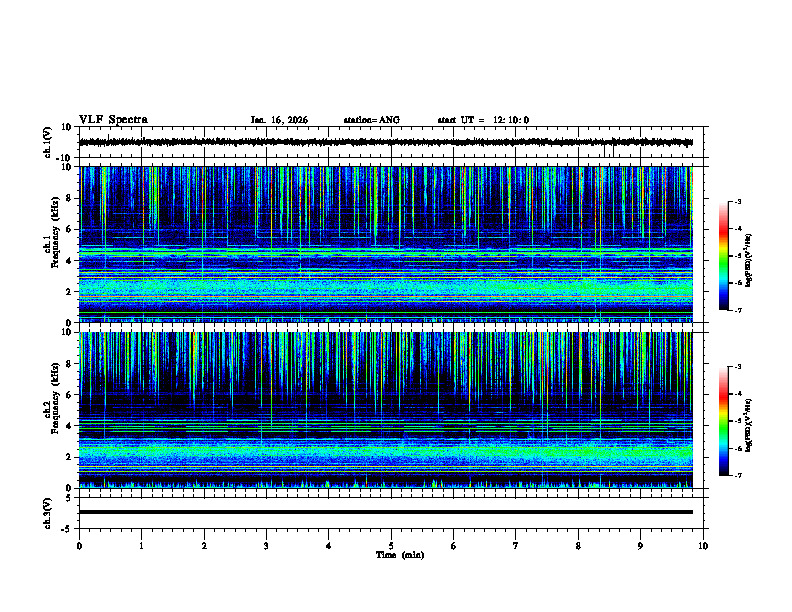This screenshot has height=612, width=792.
Task: Click the "ch.3(V)" axis label
Action: click(x=47, y=513)
